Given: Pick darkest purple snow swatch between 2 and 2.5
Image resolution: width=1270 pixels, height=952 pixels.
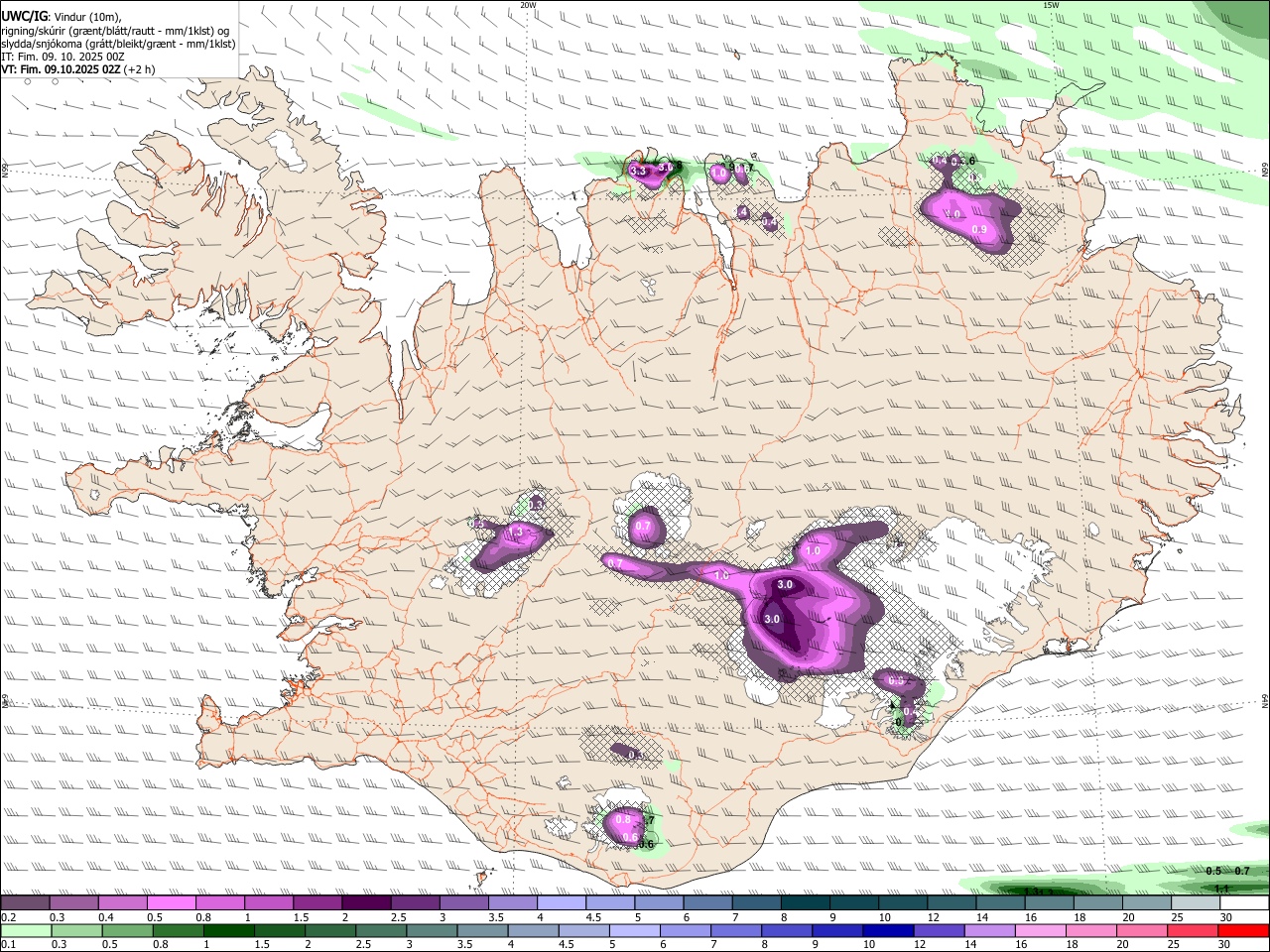Looking at the screenshot, I should [x=367, y=902].
